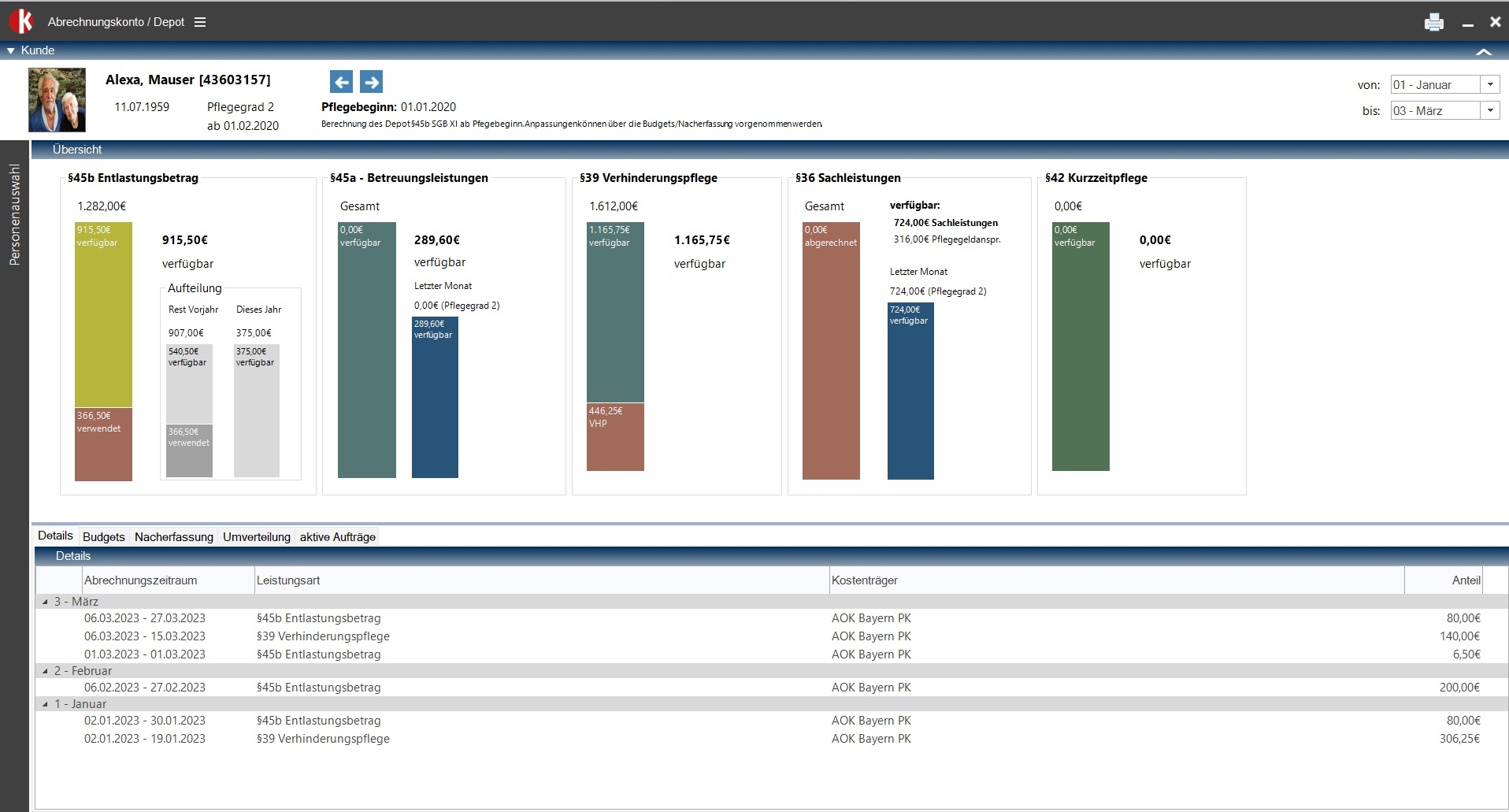This screenshot has height=812, width=1509.
Task: Click the Pflegegrad 2 label
Action: (x=240, y=107)
